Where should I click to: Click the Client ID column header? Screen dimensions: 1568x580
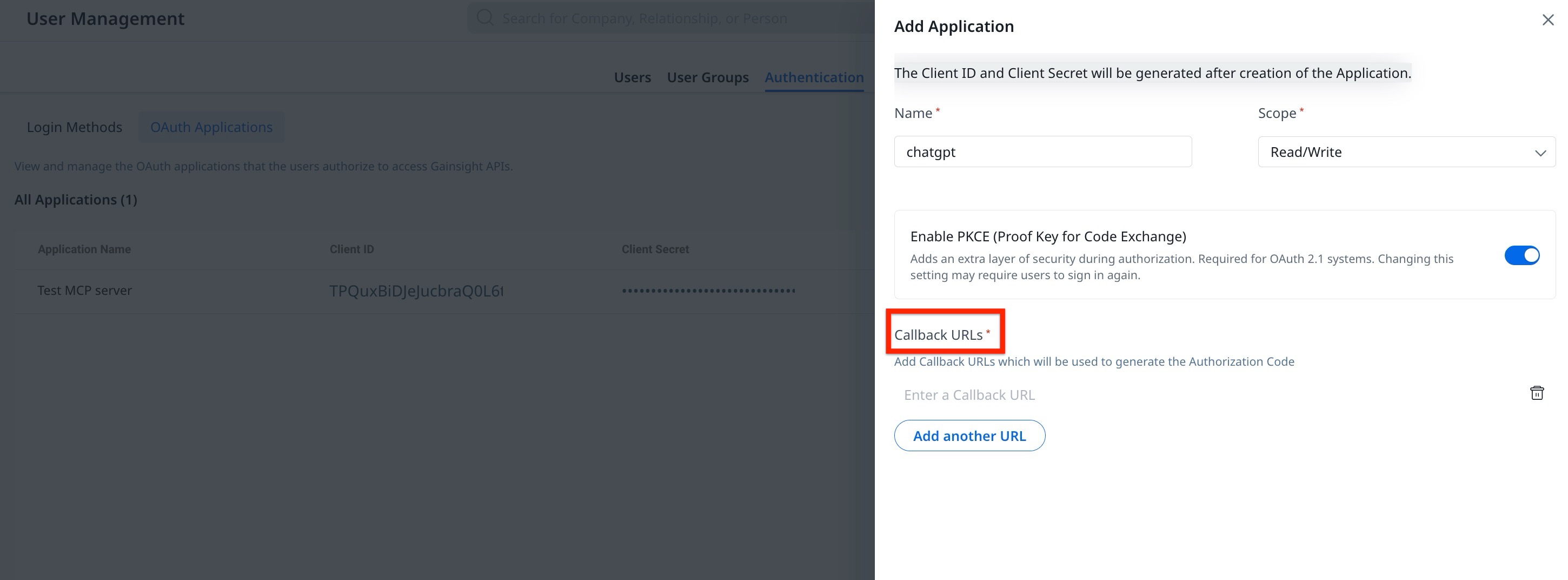pos(351,249)
